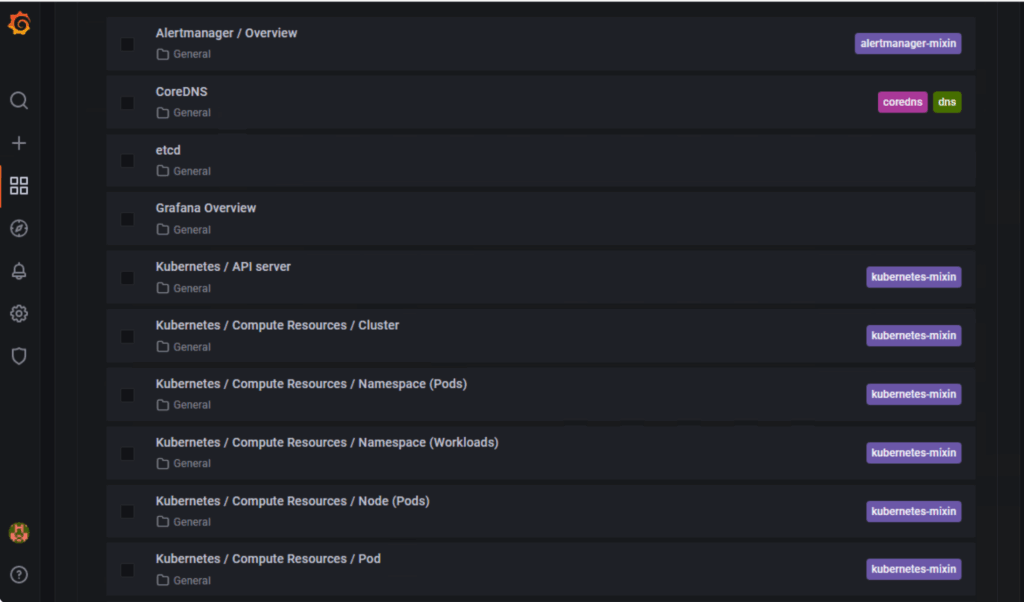Screen dimensions: 1024x602
Task: Open the Configuration gear icon
Action: (19, 314)
